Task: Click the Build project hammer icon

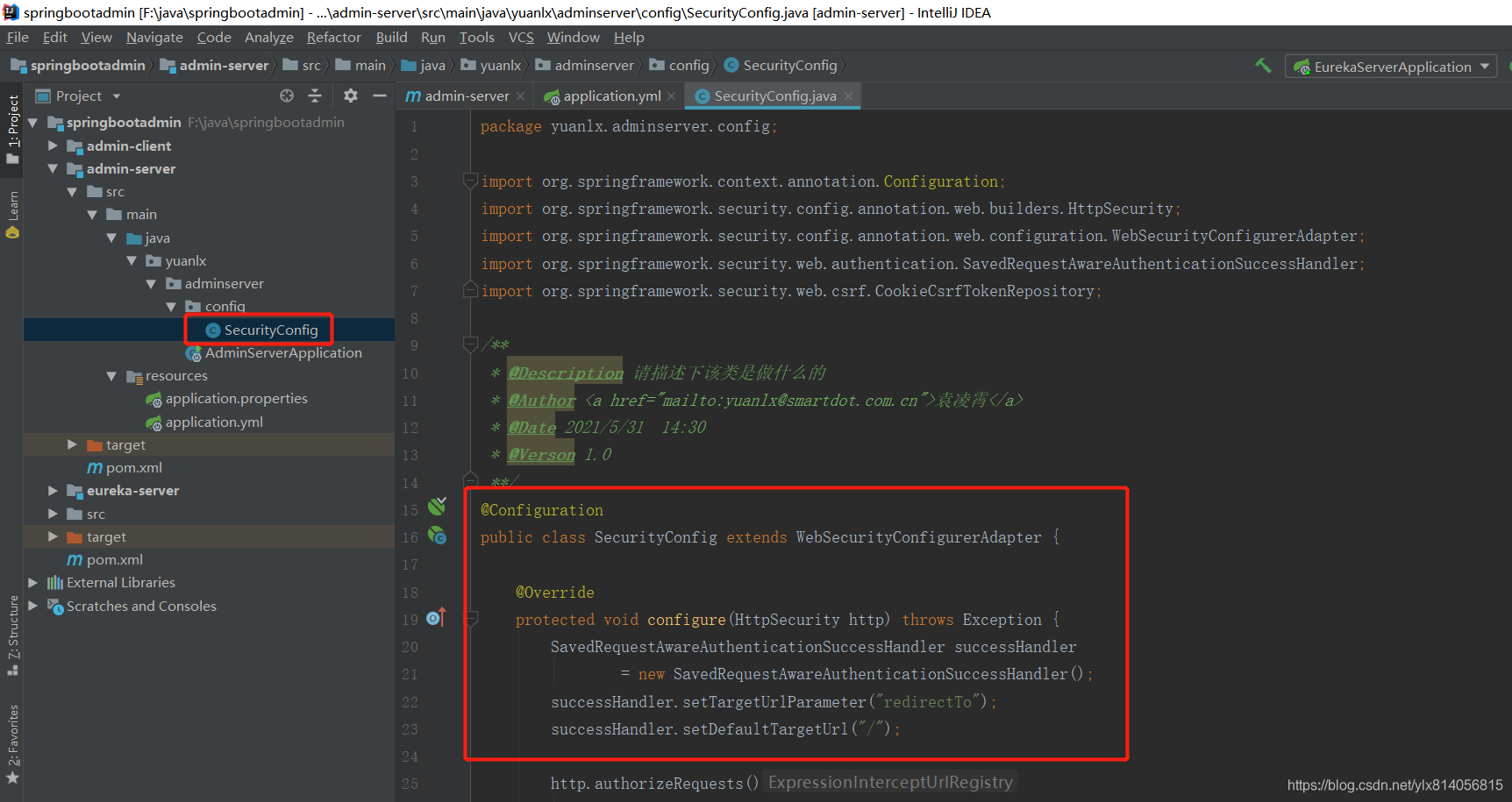Action: [1263, 66]
